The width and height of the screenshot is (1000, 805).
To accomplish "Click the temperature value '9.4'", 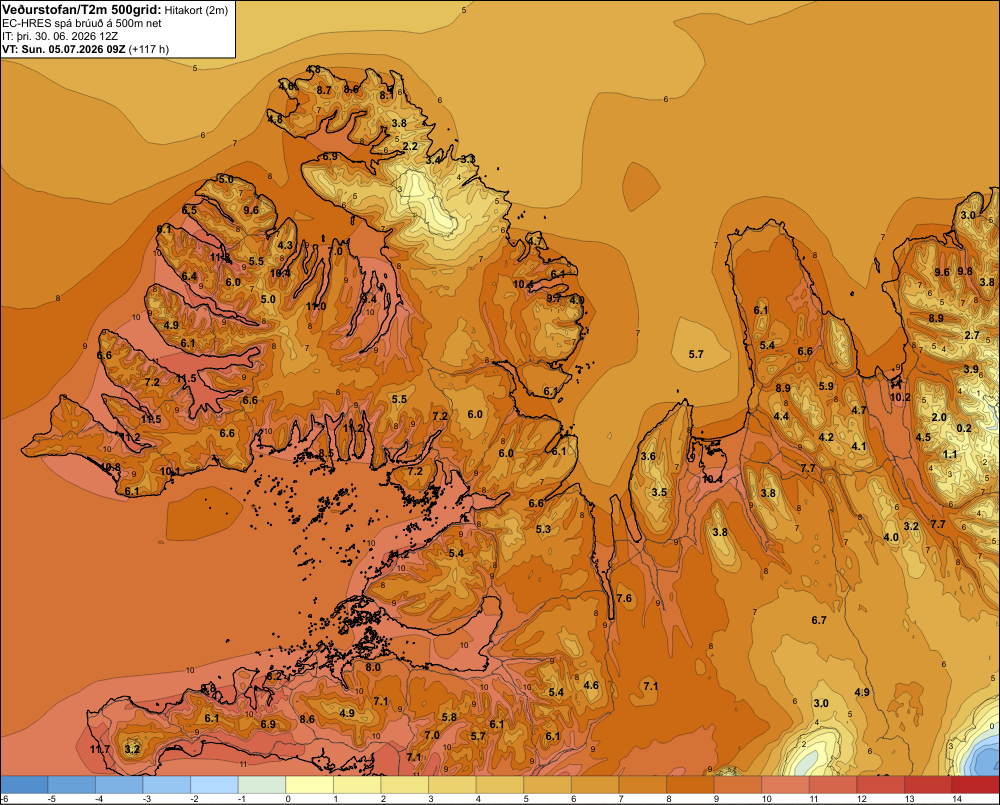I will click(x=369, y=299).
